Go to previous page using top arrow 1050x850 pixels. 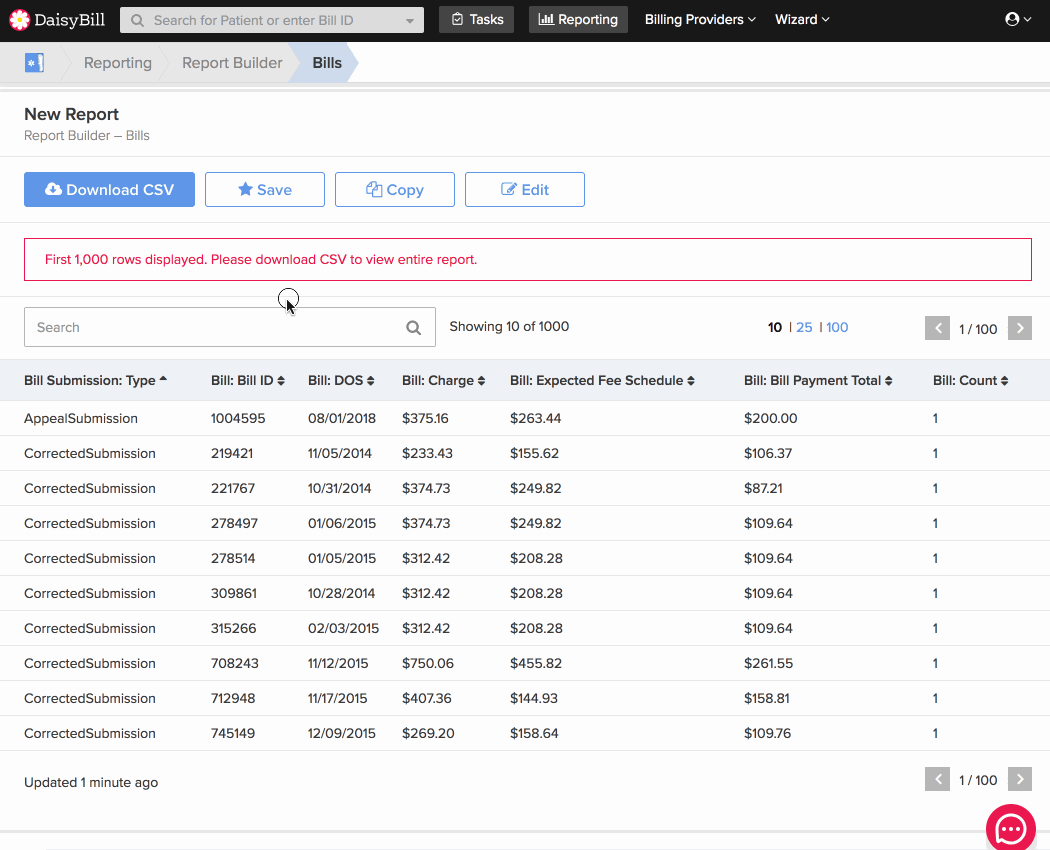937,328
